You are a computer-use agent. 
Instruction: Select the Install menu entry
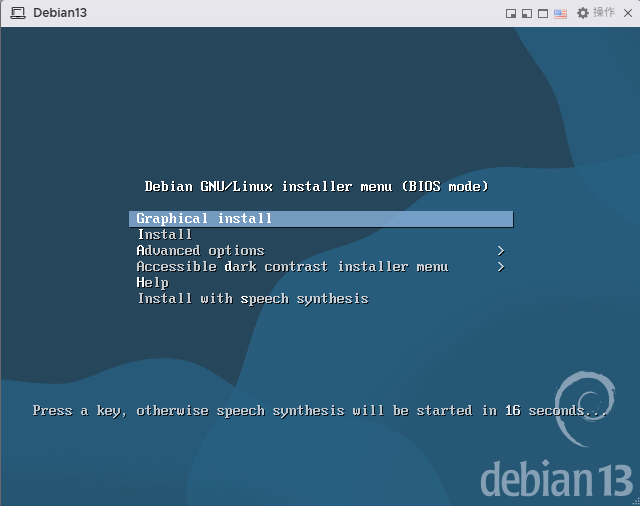[165, 235]
